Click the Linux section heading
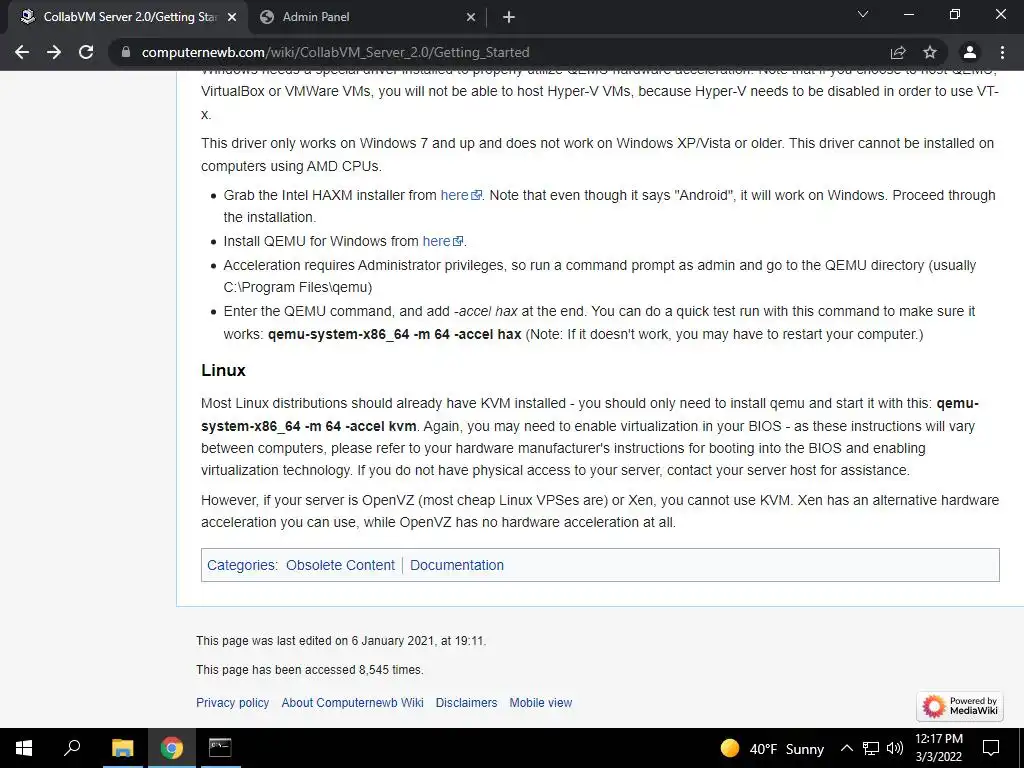This screenshot has height=768, width=1024. tap(223, 370)
